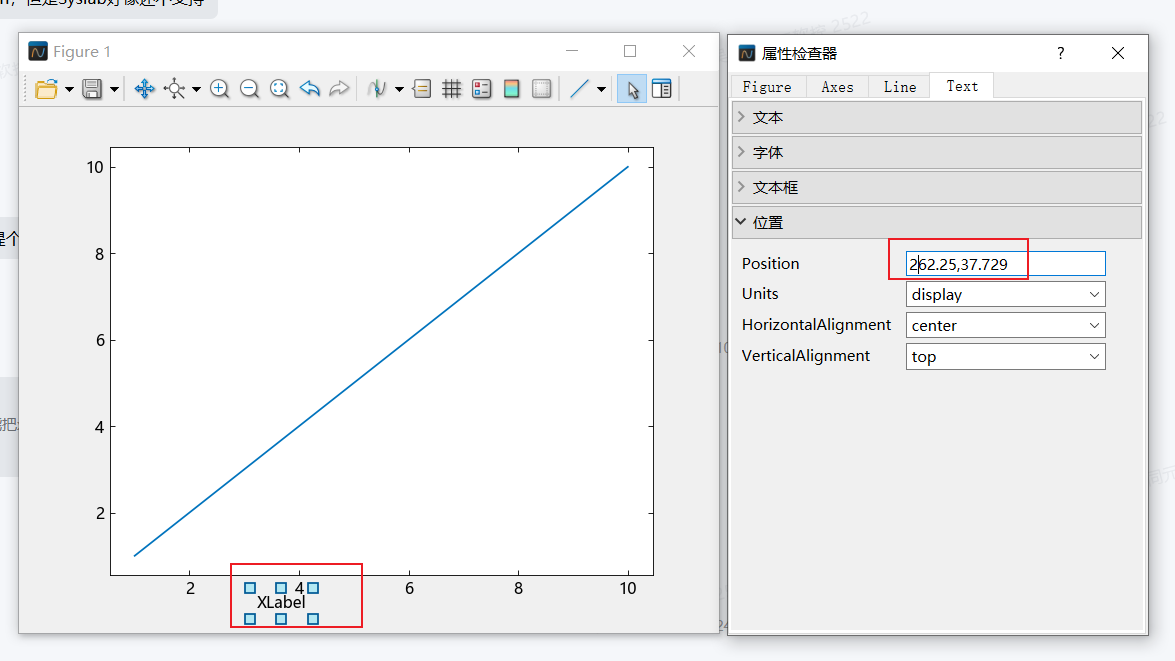The image size is (1175, 661).
Task: Open file with the folder icon
Action: point(46,89)
